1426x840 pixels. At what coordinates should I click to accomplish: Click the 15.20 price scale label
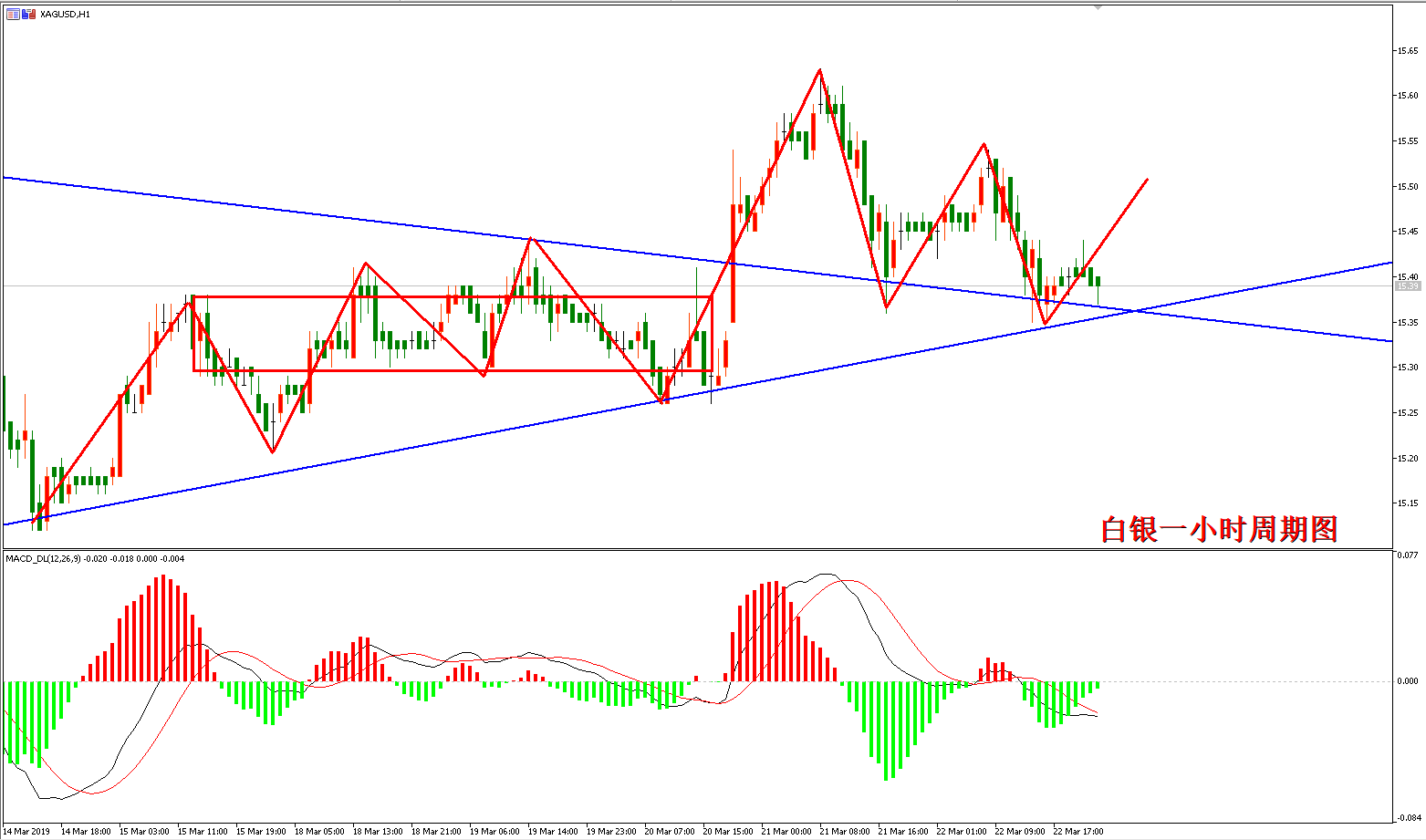tap(1408, 459)
